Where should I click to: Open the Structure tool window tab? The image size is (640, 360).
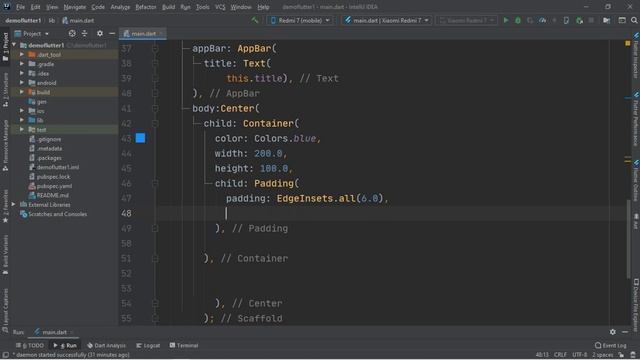(5, 90)
